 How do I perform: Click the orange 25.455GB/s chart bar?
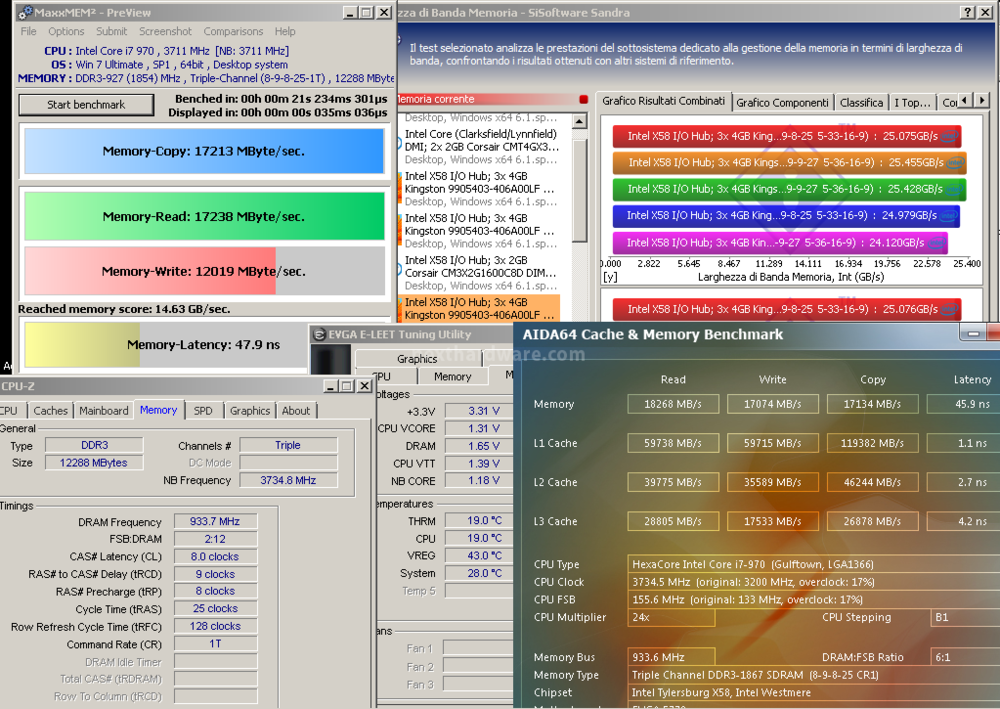coord(790,163)
